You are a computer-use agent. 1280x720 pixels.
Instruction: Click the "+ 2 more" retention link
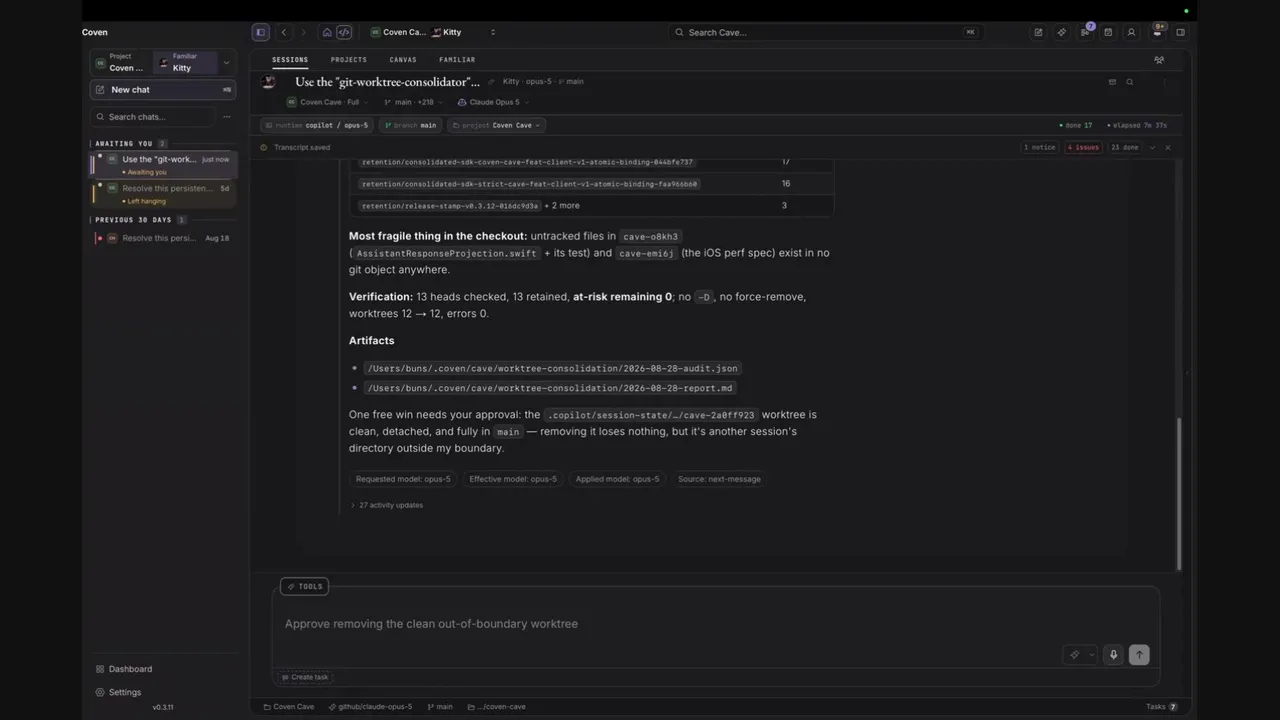tap(562, 206)
